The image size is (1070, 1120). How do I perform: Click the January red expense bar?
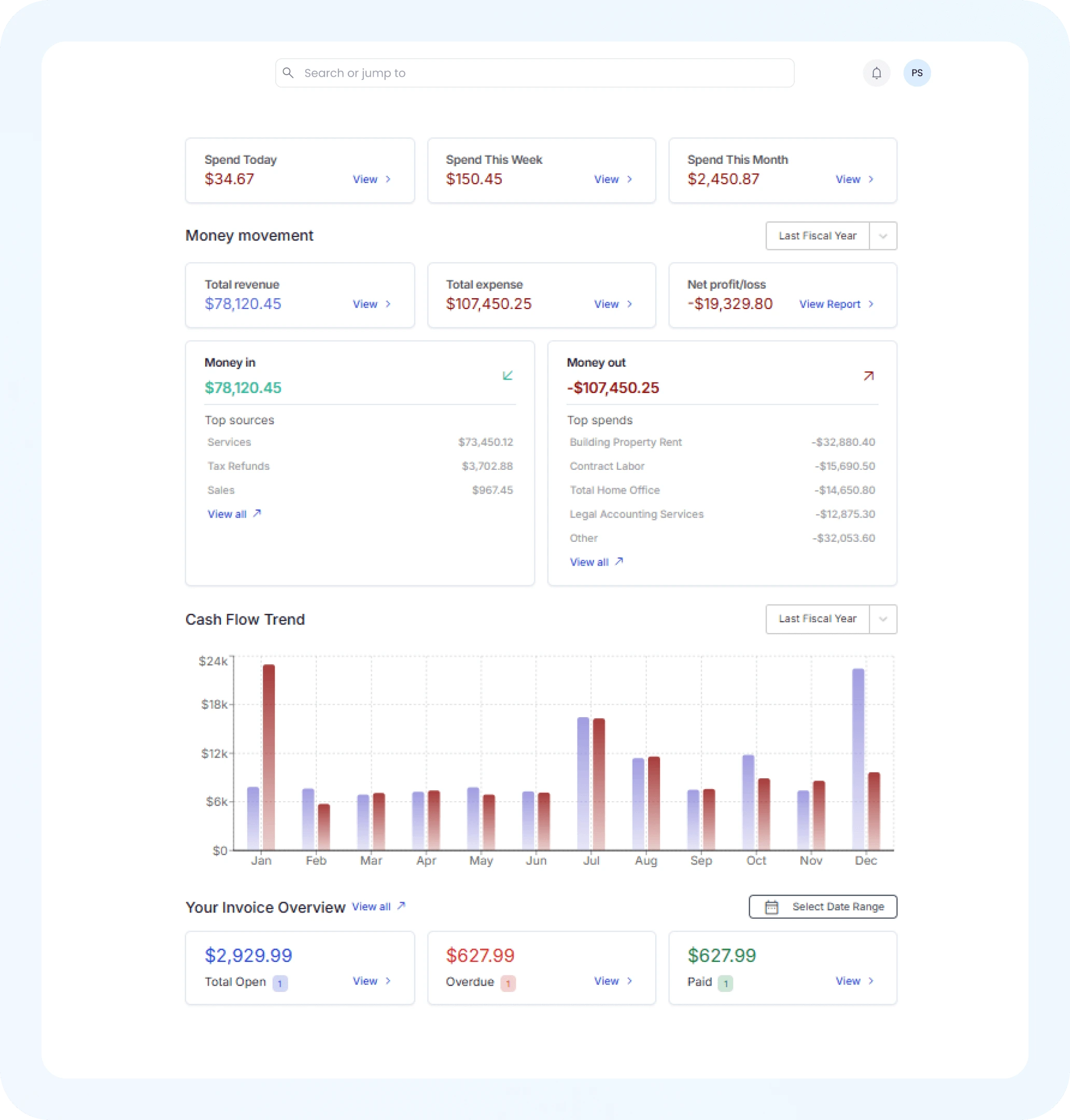[269, 757]
